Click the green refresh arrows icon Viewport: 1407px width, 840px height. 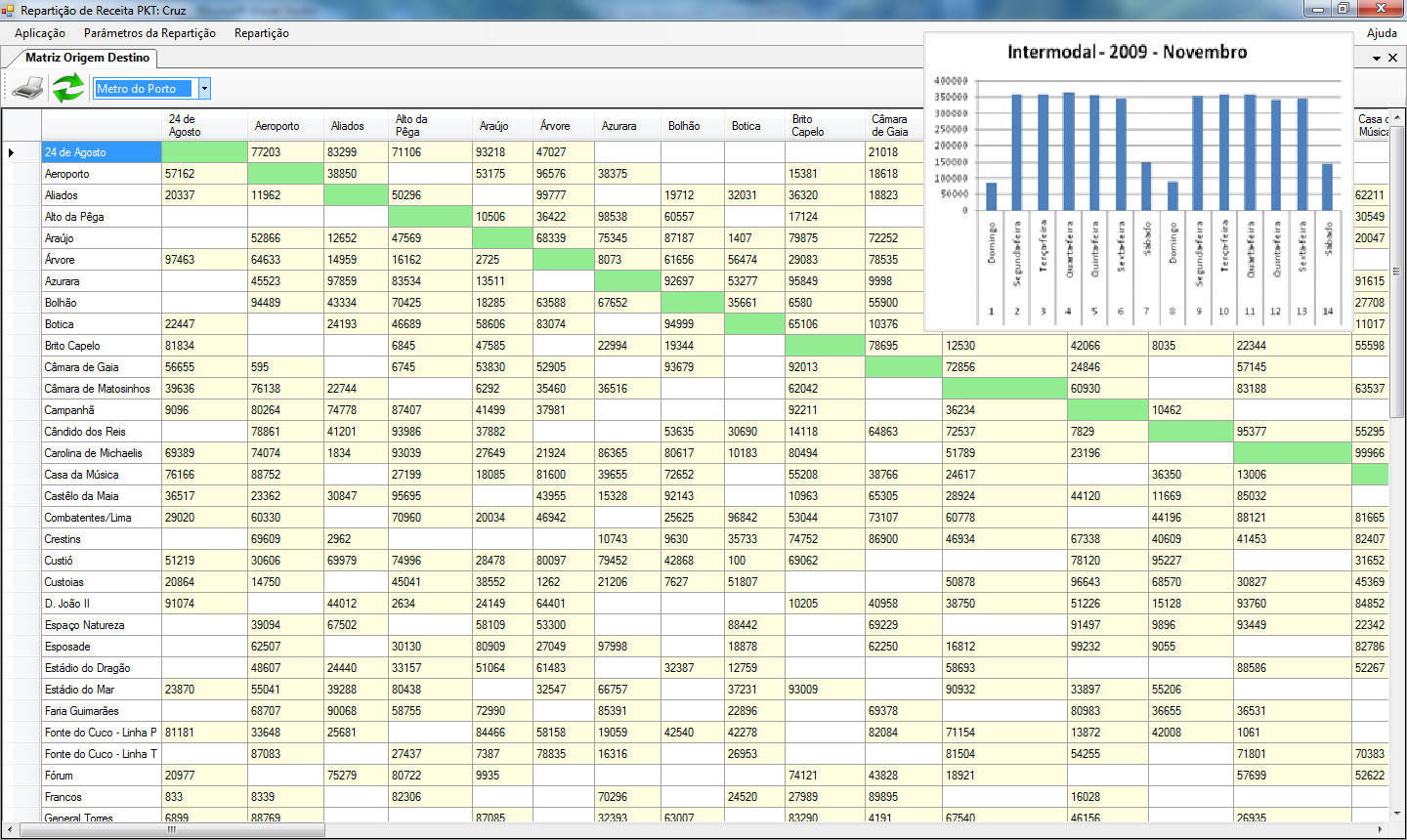click(x=68, y=88)
